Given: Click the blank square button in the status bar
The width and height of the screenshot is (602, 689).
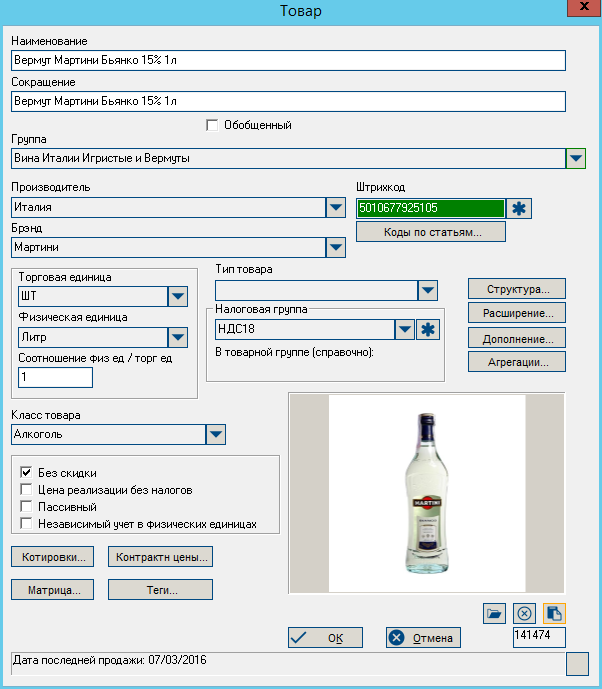Looking at the screenshot, I should tap(577, 664).
